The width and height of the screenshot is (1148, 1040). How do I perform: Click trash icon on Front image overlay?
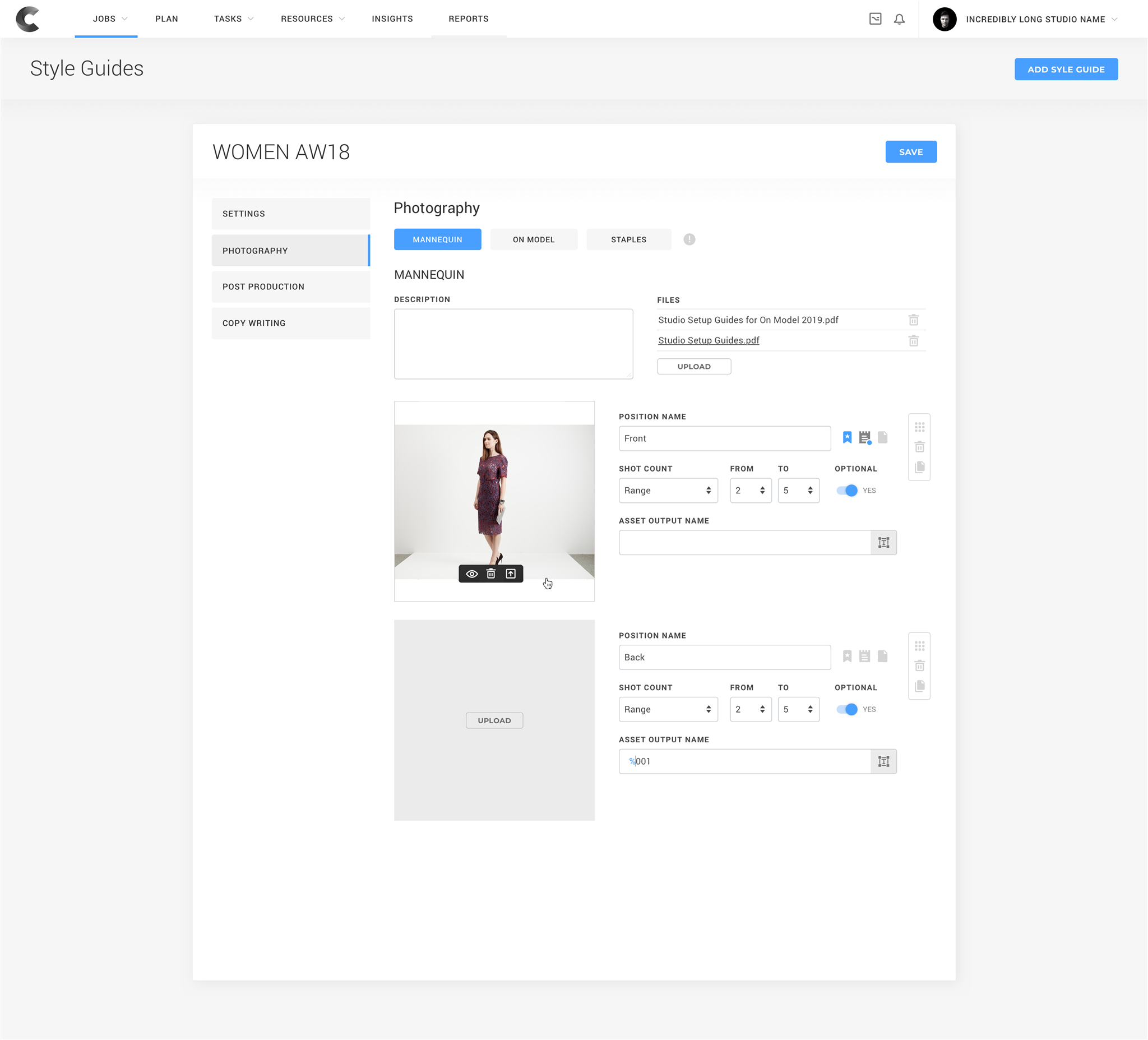point(491,574)
